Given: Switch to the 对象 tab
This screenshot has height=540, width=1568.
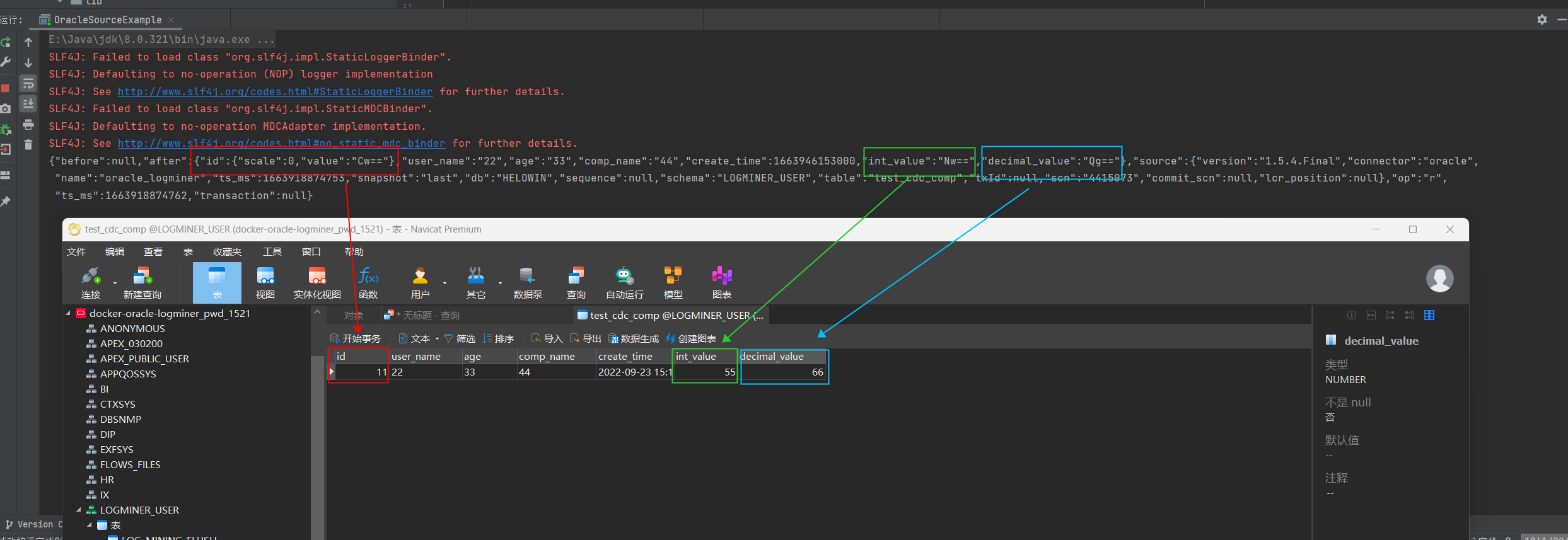Looking at the screenshot, I should point(354,316).
